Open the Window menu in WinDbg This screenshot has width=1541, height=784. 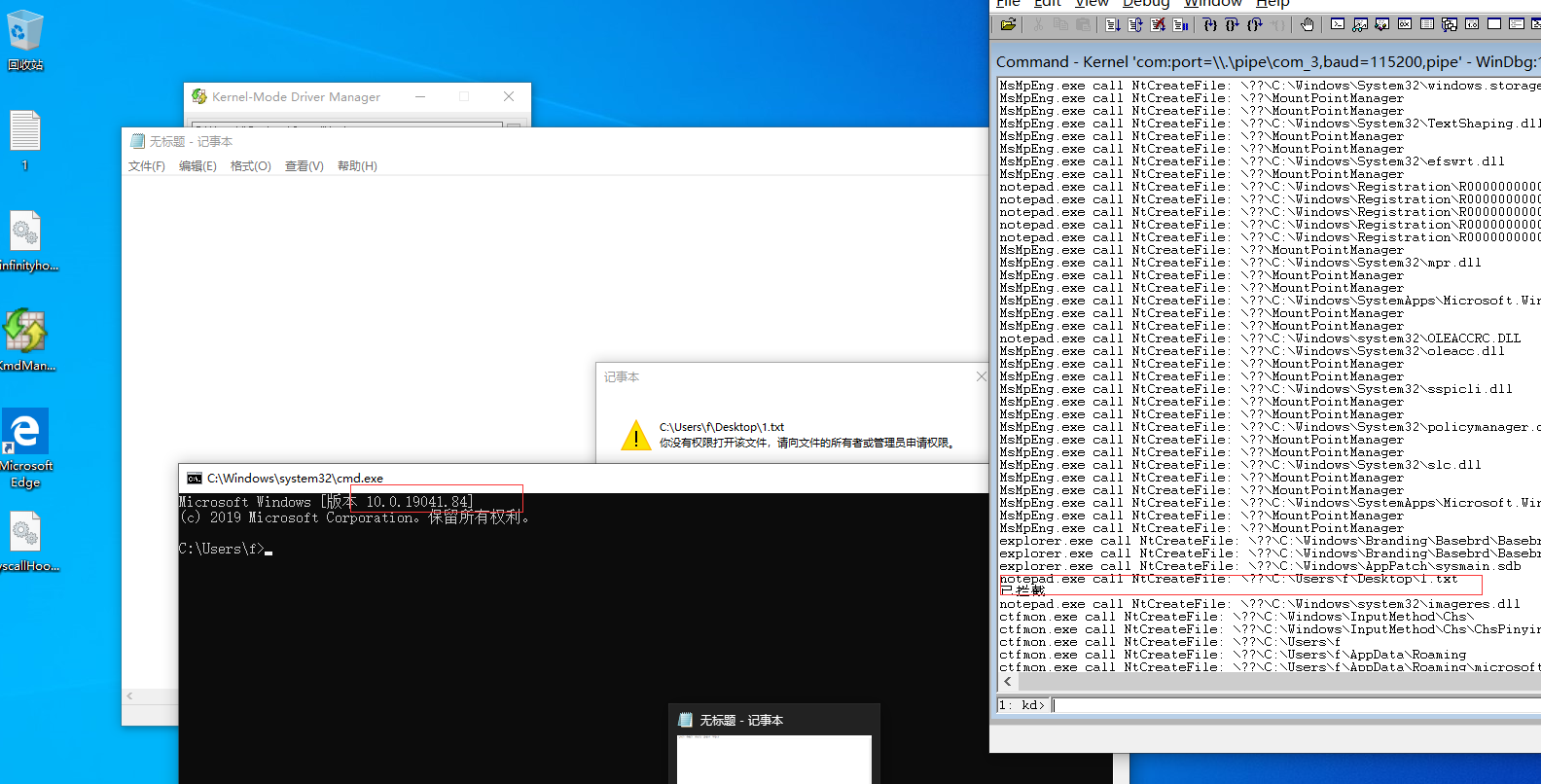click(1212, 4)
